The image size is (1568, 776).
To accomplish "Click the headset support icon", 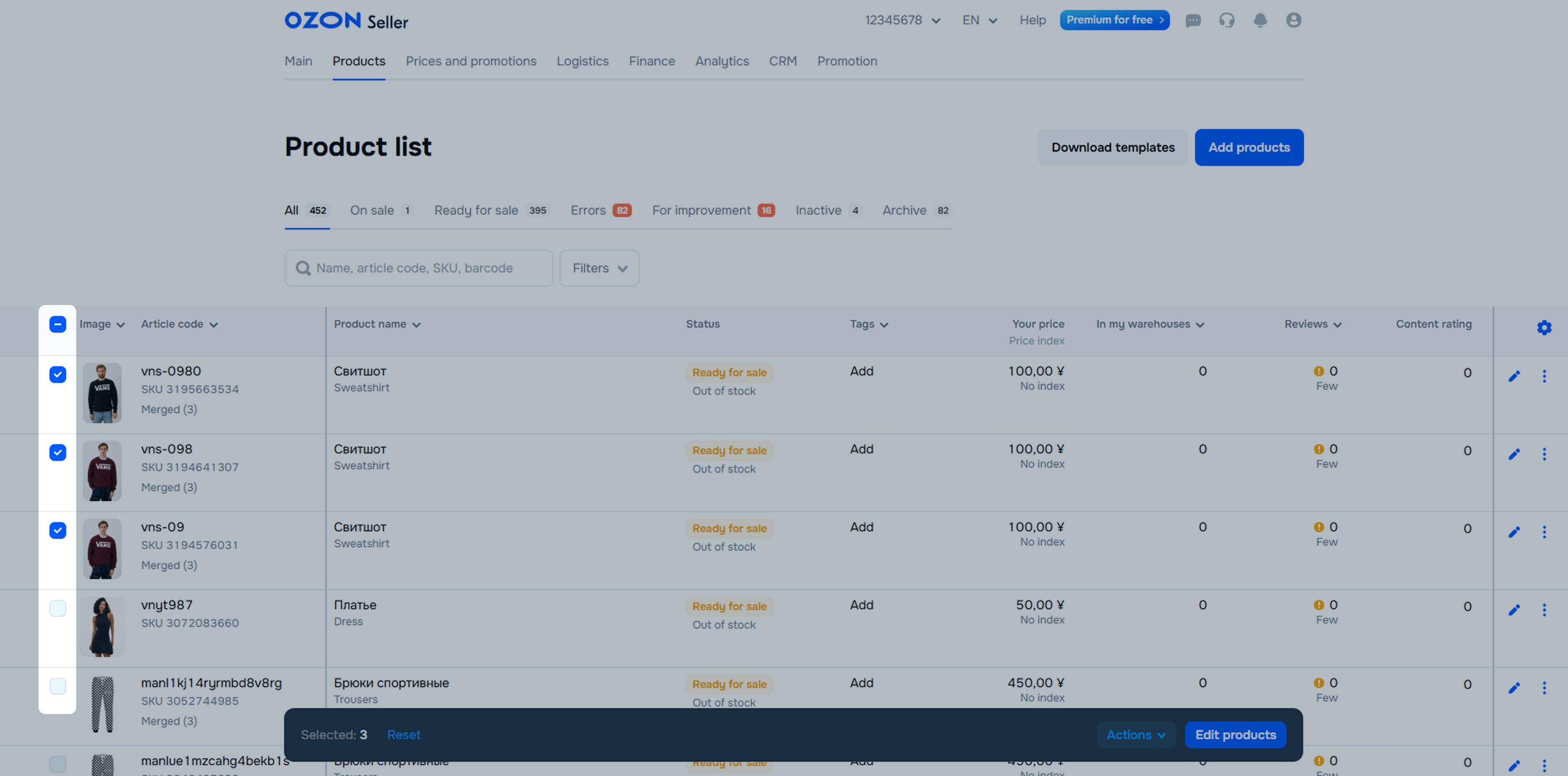I will pos(1226,21).
